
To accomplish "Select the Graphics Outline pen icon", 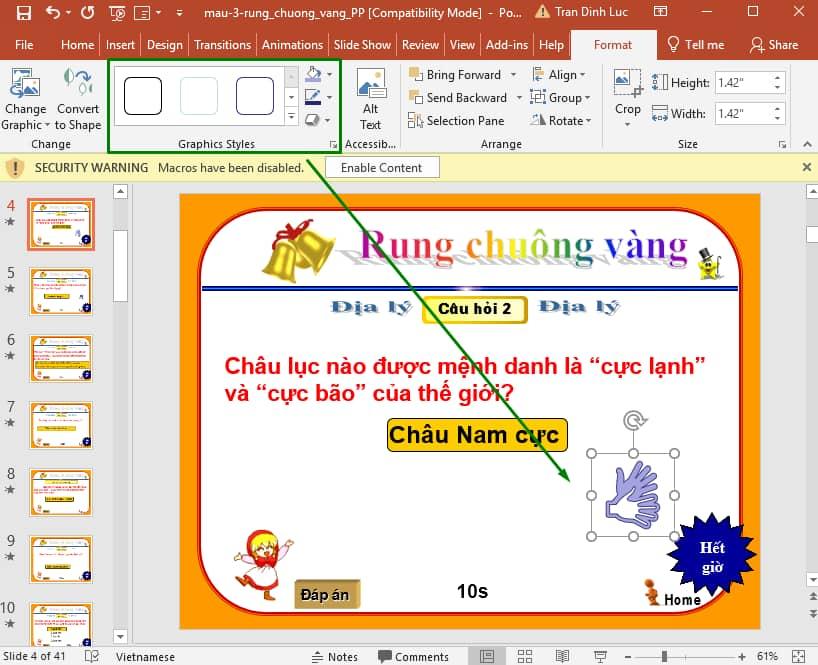I will tap(313, 95).
